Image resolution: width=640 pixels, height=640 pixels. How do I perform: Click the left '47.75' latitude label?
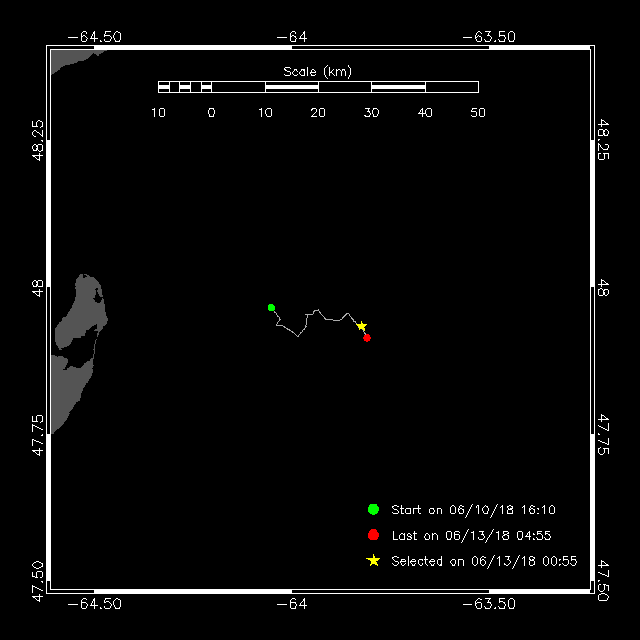coord(37,435)
